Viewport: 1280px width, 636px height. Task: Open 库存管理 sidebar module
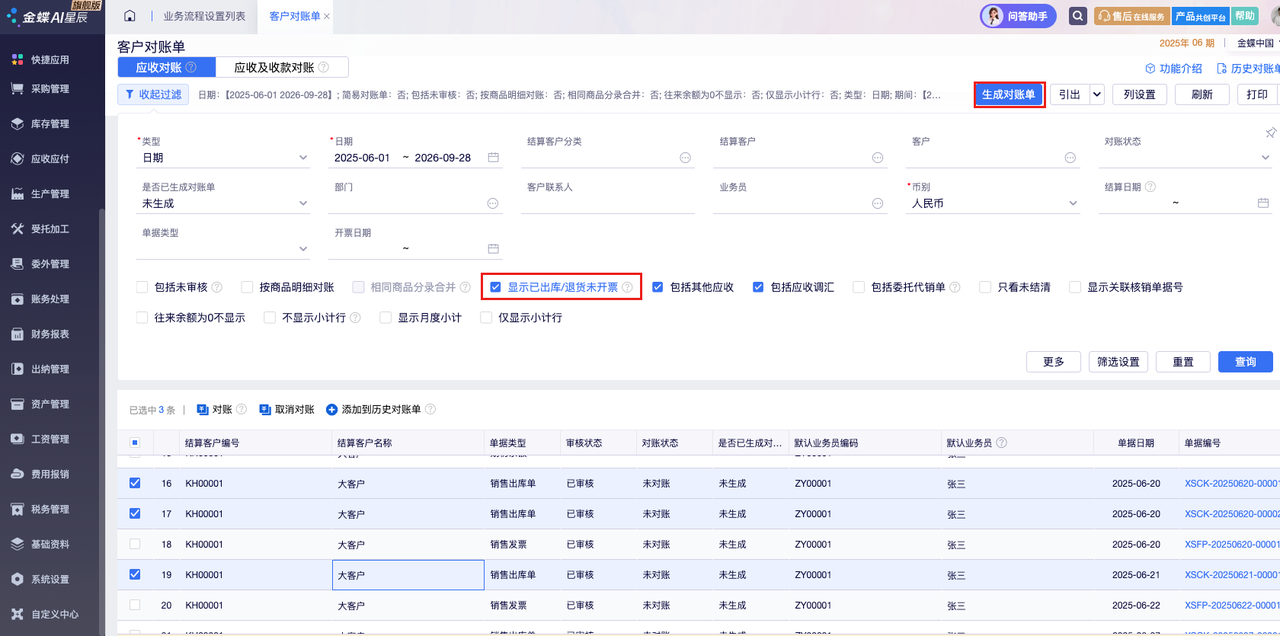pos(40,124)
